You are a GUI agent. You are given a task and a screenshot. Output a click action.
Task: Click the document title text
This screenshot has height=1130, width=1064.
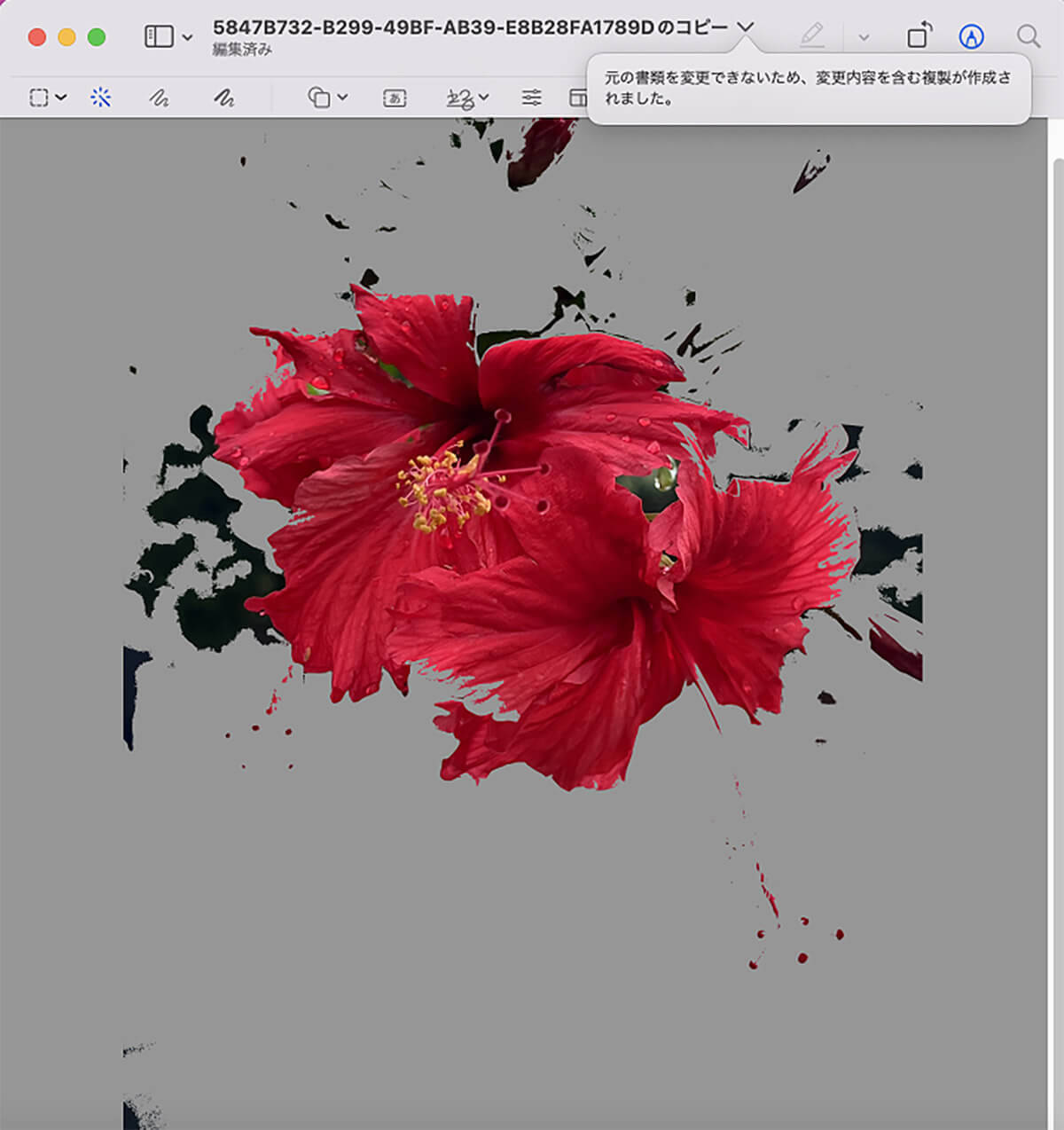click(469, 27)
